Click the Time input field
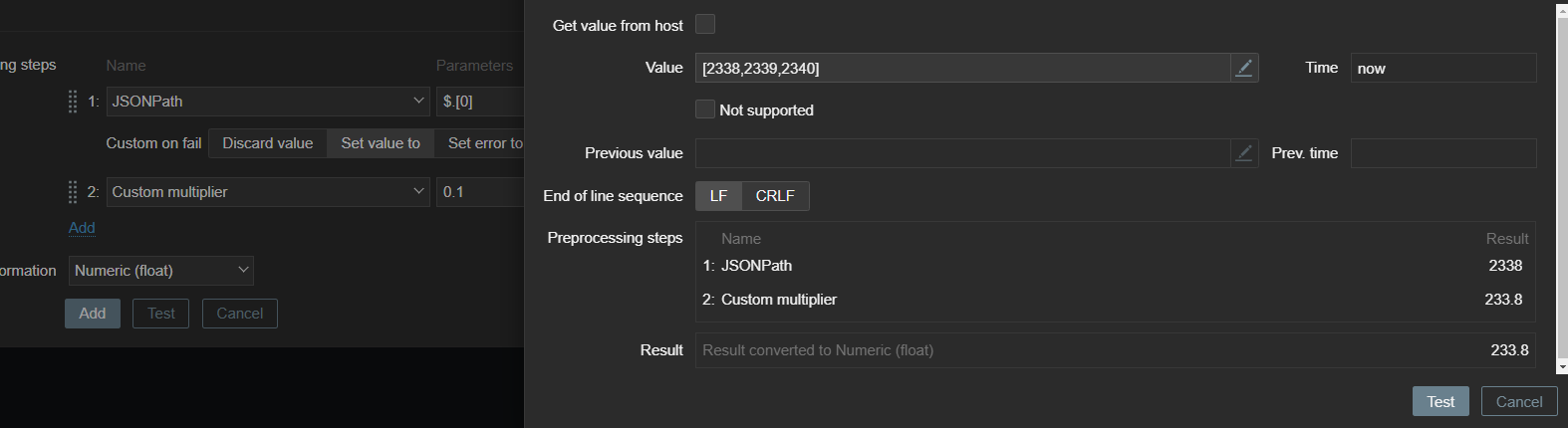Viewport: 1568px width, 428px height. 1442,68
